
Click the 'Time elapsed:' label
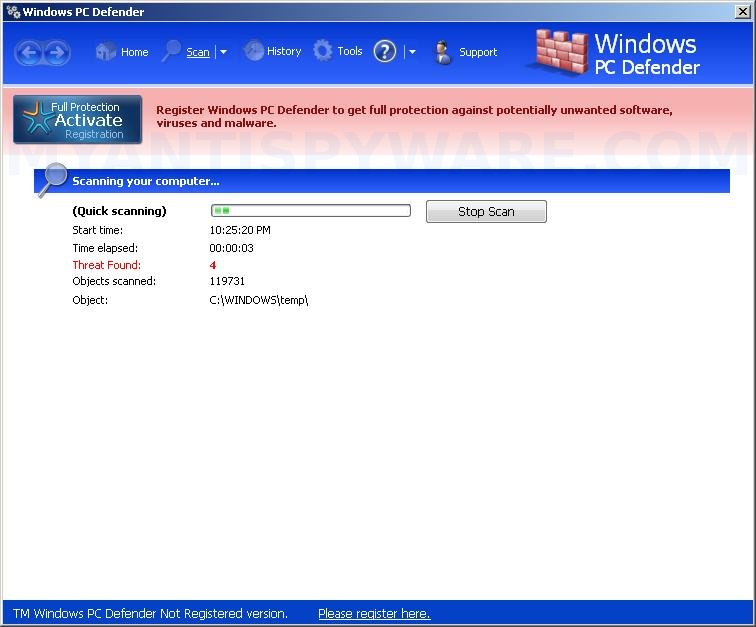click(x=105, y=248)
